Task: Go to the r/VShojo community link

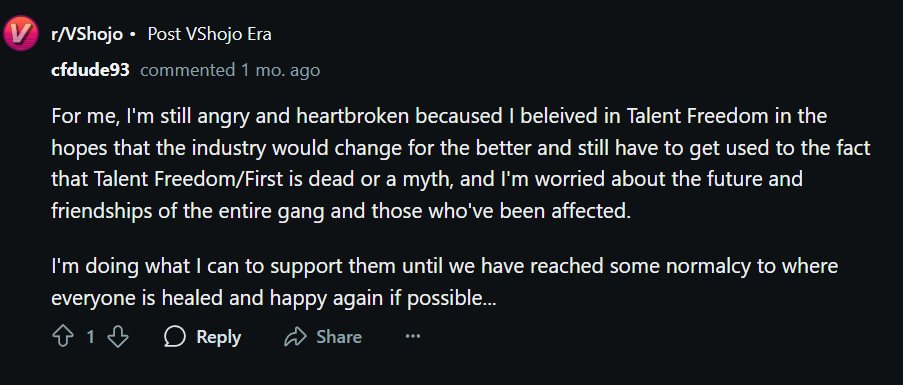Action: tap(86, 35)
